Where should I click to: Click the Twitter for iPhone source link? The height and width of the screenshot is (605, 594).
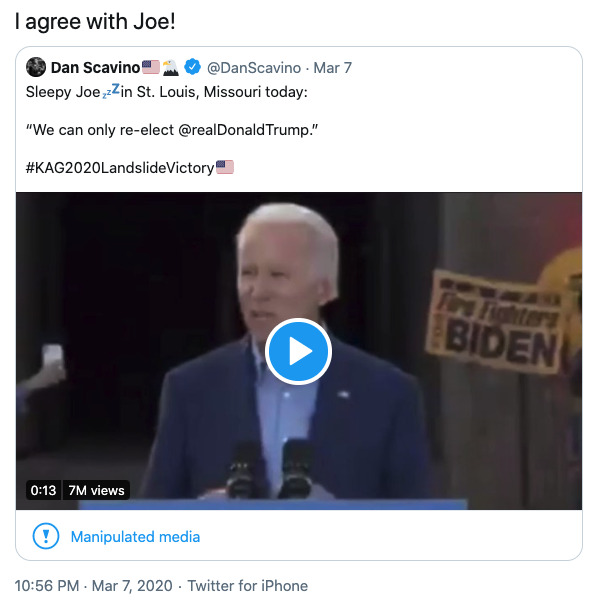coord(248,586)
